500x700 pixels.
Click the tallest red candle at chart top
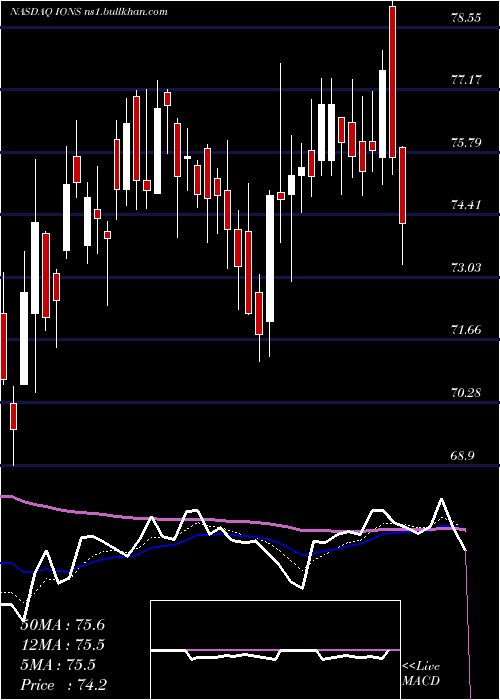[x=392, y=82]
